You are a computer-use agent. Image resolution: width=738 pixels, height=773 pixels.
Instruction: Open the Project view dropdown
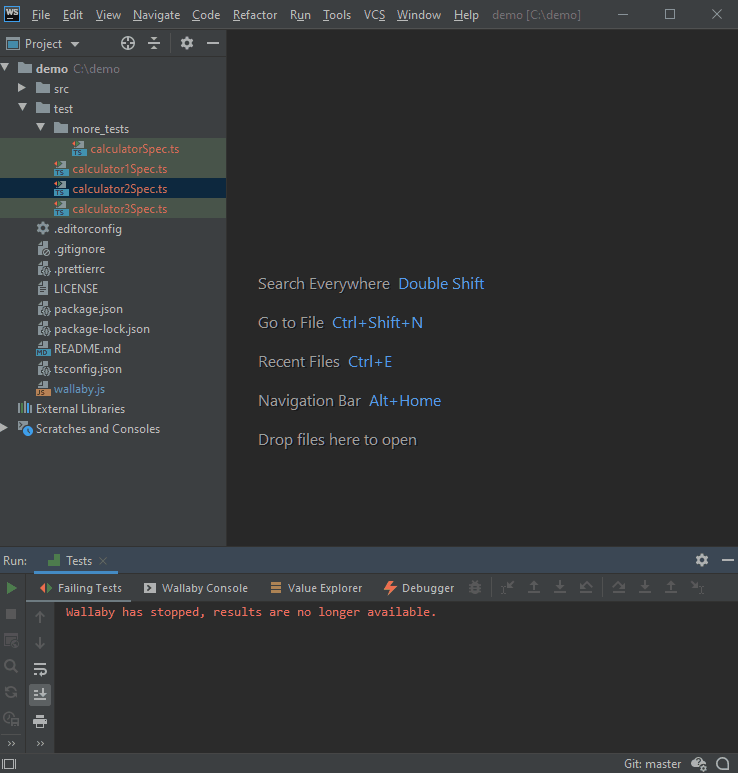(x=75, y=44)
